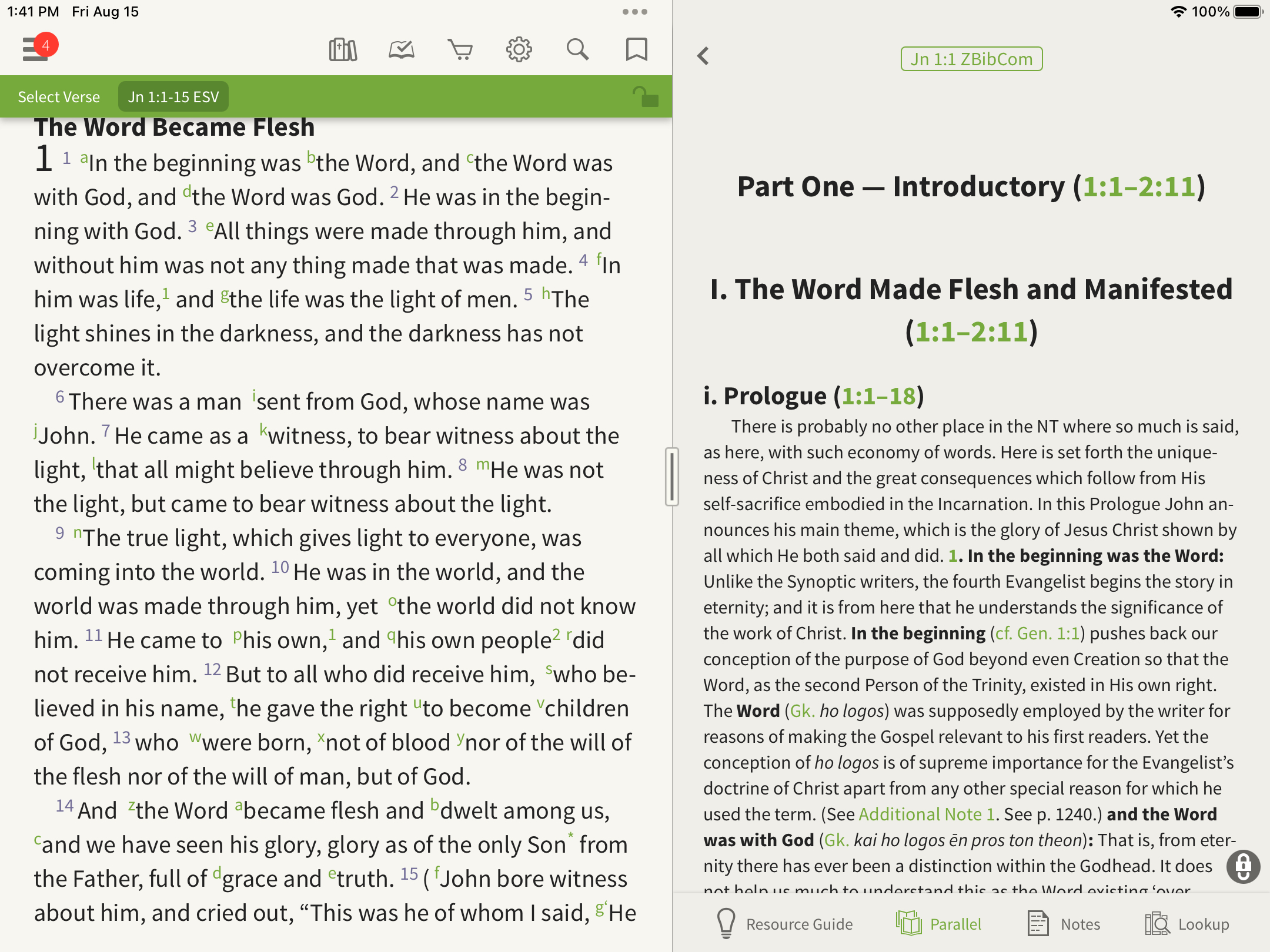Go back using the left chevron in right pane

pos(702,56)
